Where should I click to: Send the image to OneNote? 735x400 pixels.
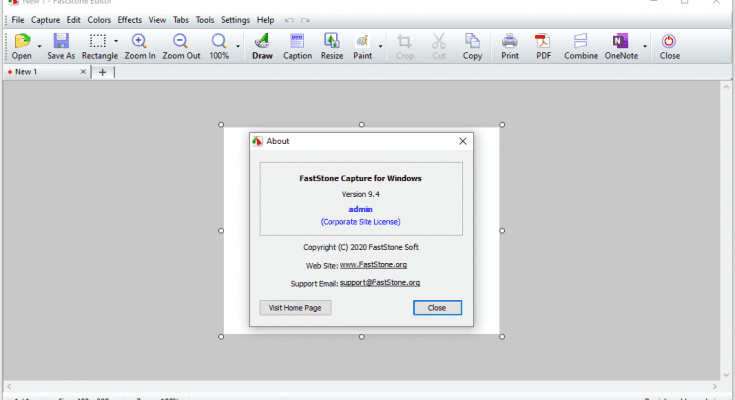621,46
